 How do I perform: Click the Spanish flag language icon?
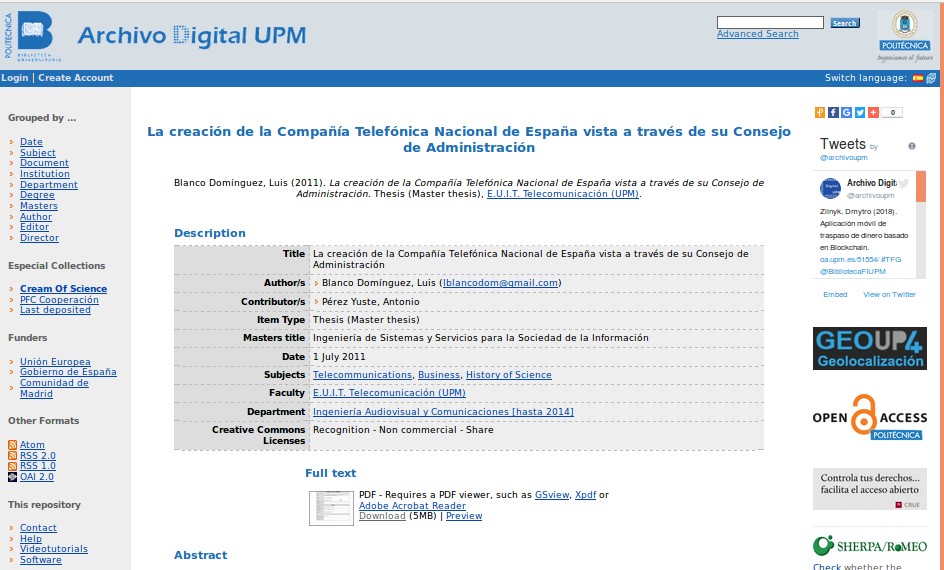pyautogui.click(x=917, y=78)
